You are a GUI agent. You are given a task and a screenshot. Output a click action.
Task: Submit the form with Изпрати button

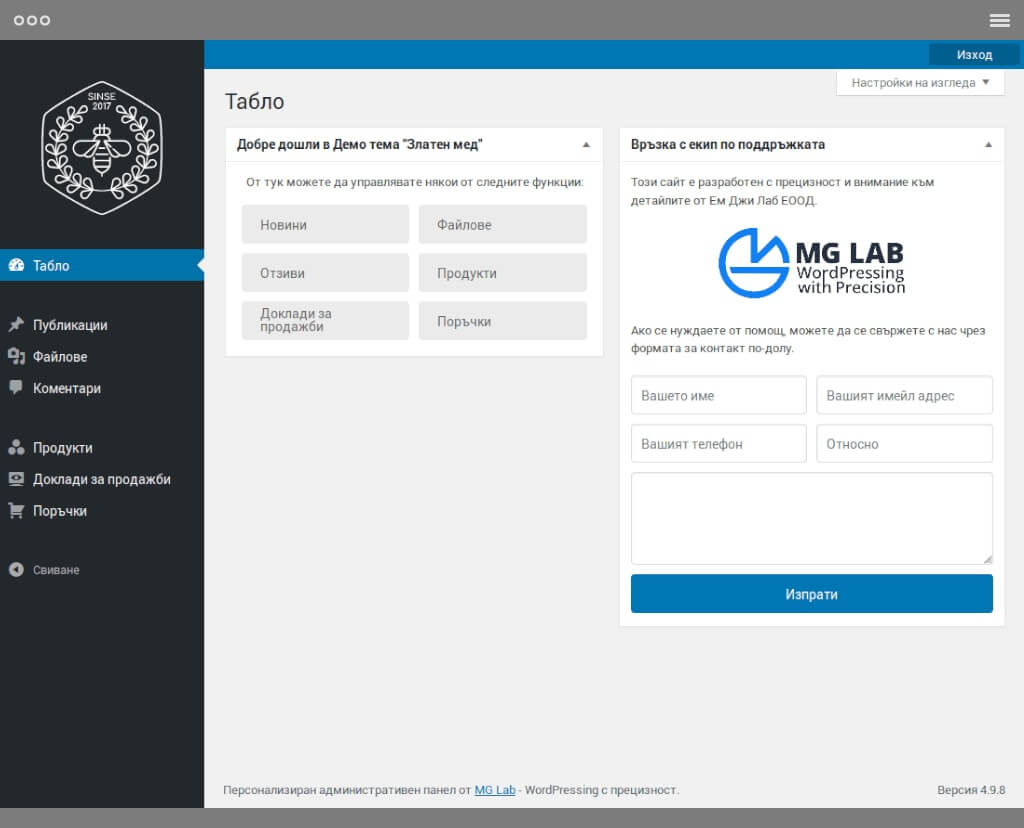point(811,594)
